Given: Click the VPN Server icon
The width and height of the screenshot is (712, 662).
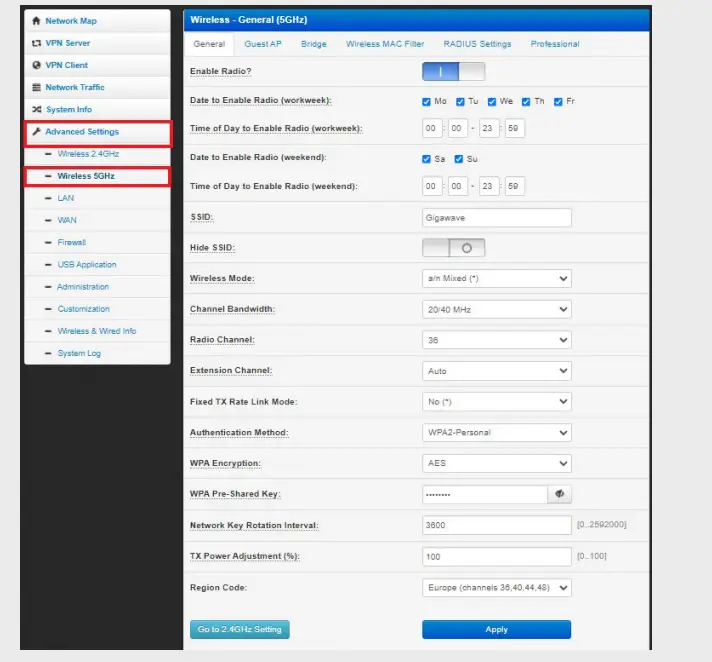Looking at the screenshot, I should pyautogui.click(x=36, y=43).
